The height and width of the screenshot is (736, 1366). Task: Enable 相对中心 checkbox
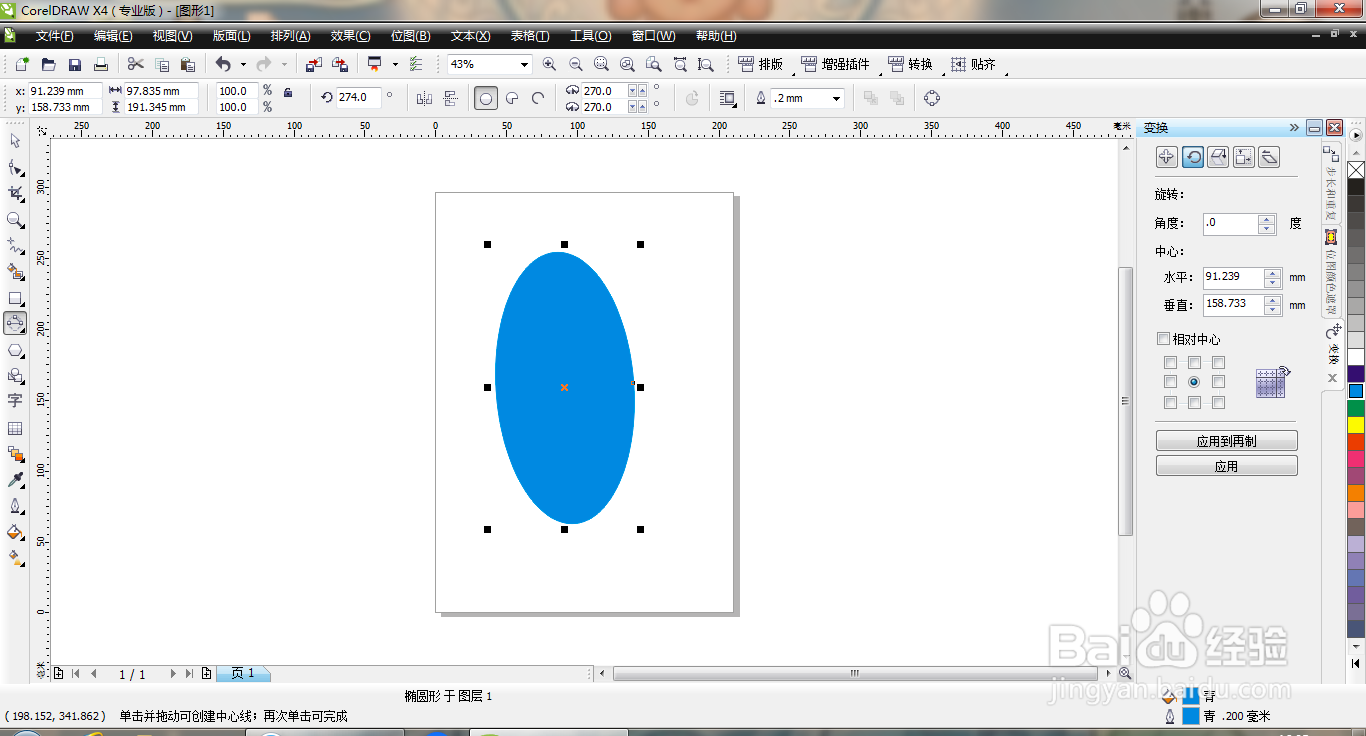pos(1163,339)
